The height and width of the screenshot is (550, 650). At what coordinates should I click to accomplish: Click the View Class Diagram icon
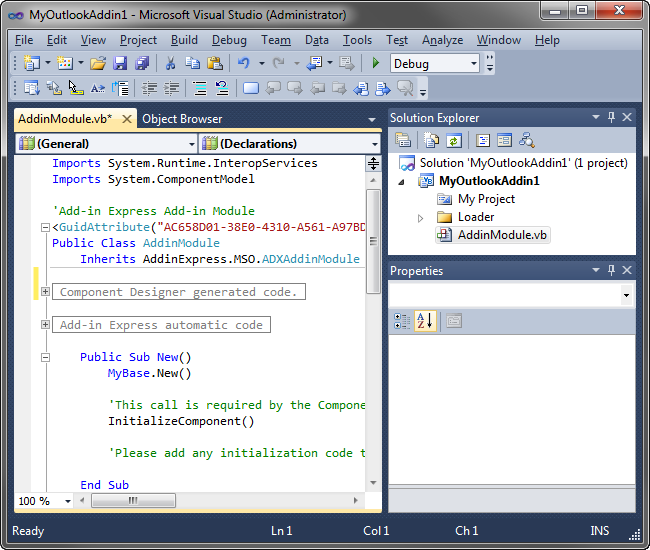coord(526,140)
